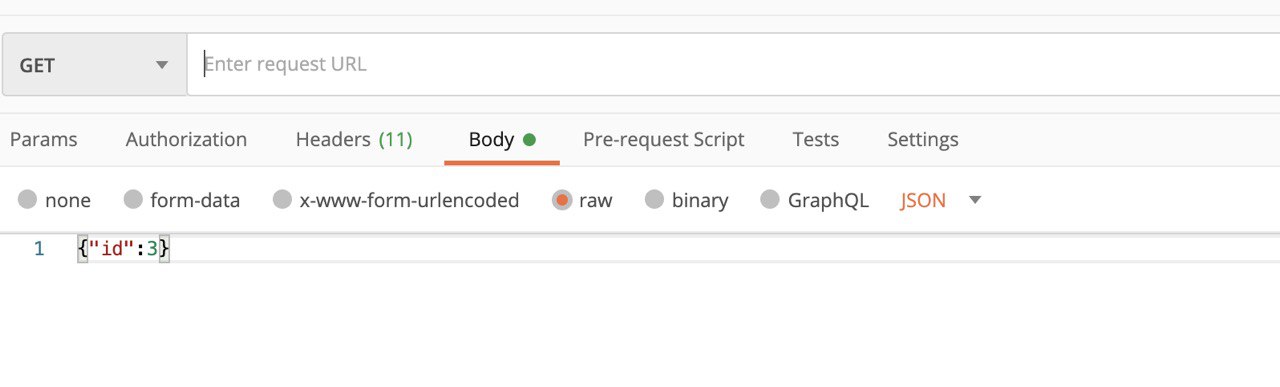The image size is (1280, 387).
Task: Open the GET method dropdown
Action: (x=94, y=65)
